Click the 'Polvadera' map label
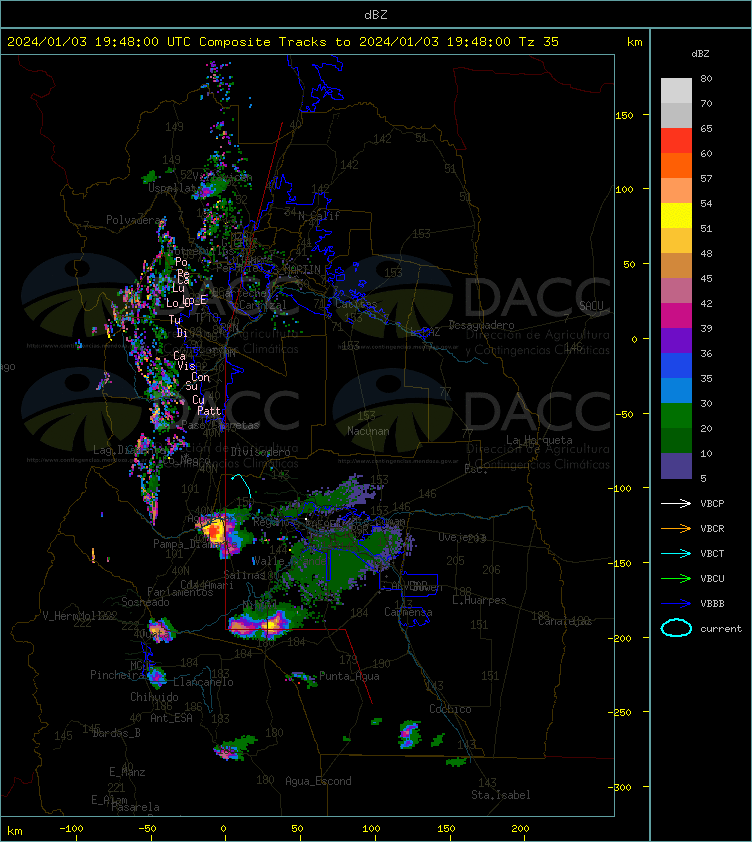 point(133,220)
